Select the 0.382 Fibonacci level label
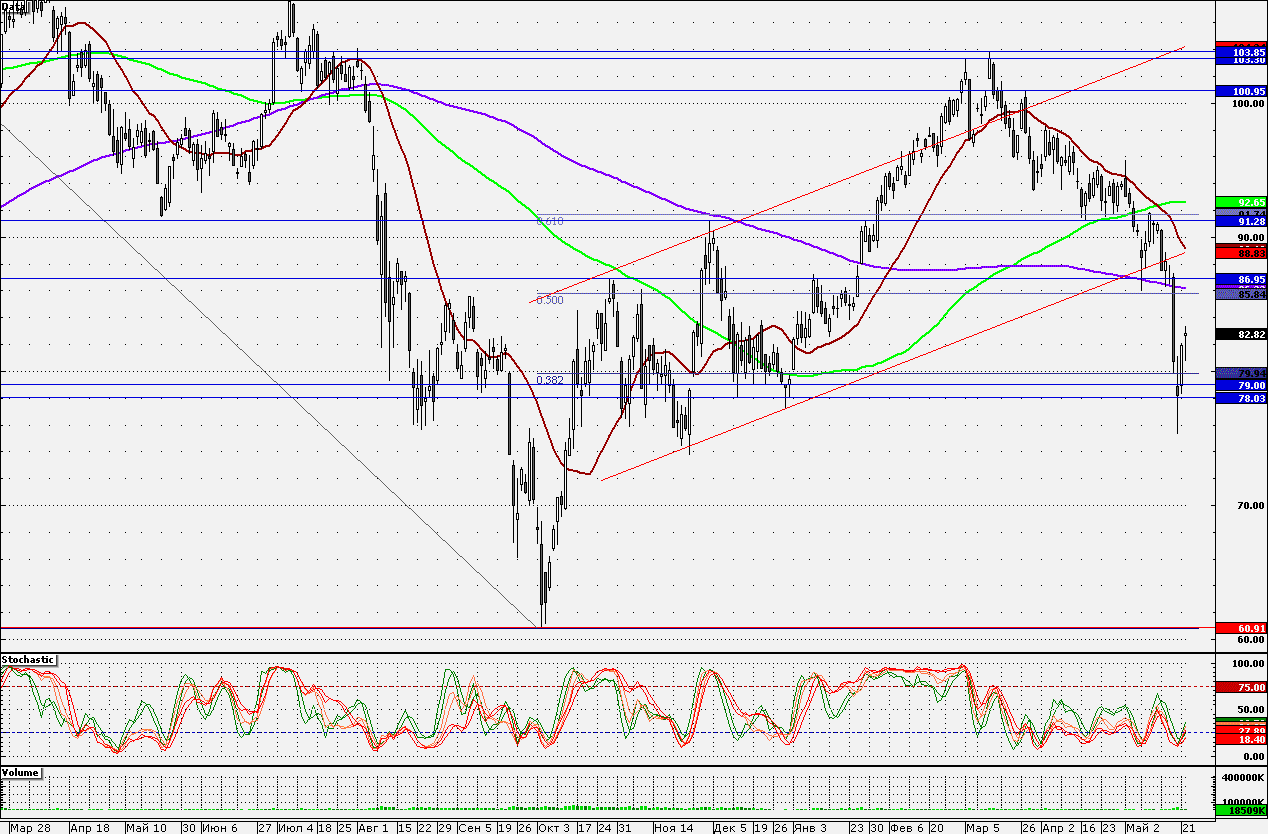 (x=550, y=380)
